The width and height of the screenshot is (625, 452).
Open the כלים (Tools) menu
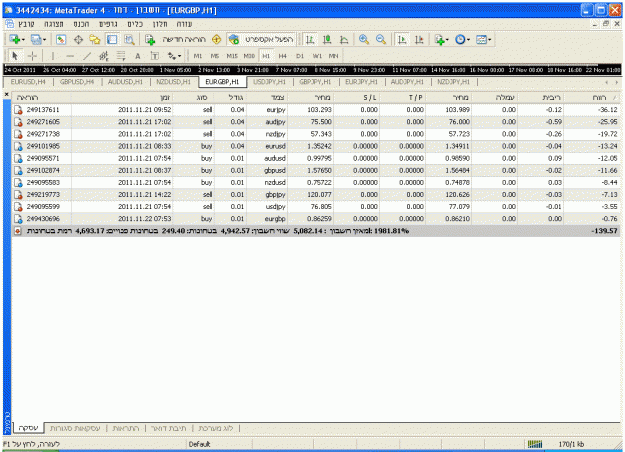pyautogui.click(x=135, y=24)
